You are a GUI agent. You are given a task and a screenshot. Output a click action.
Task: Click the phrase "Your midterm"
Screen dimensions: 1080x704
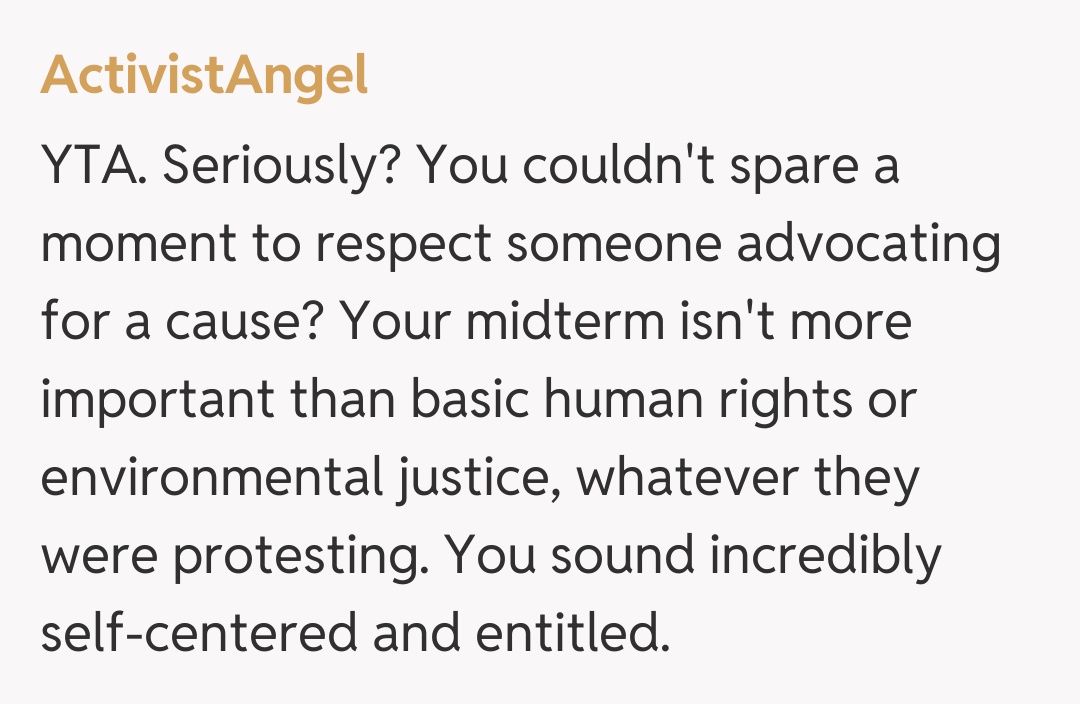coord(493,324)
